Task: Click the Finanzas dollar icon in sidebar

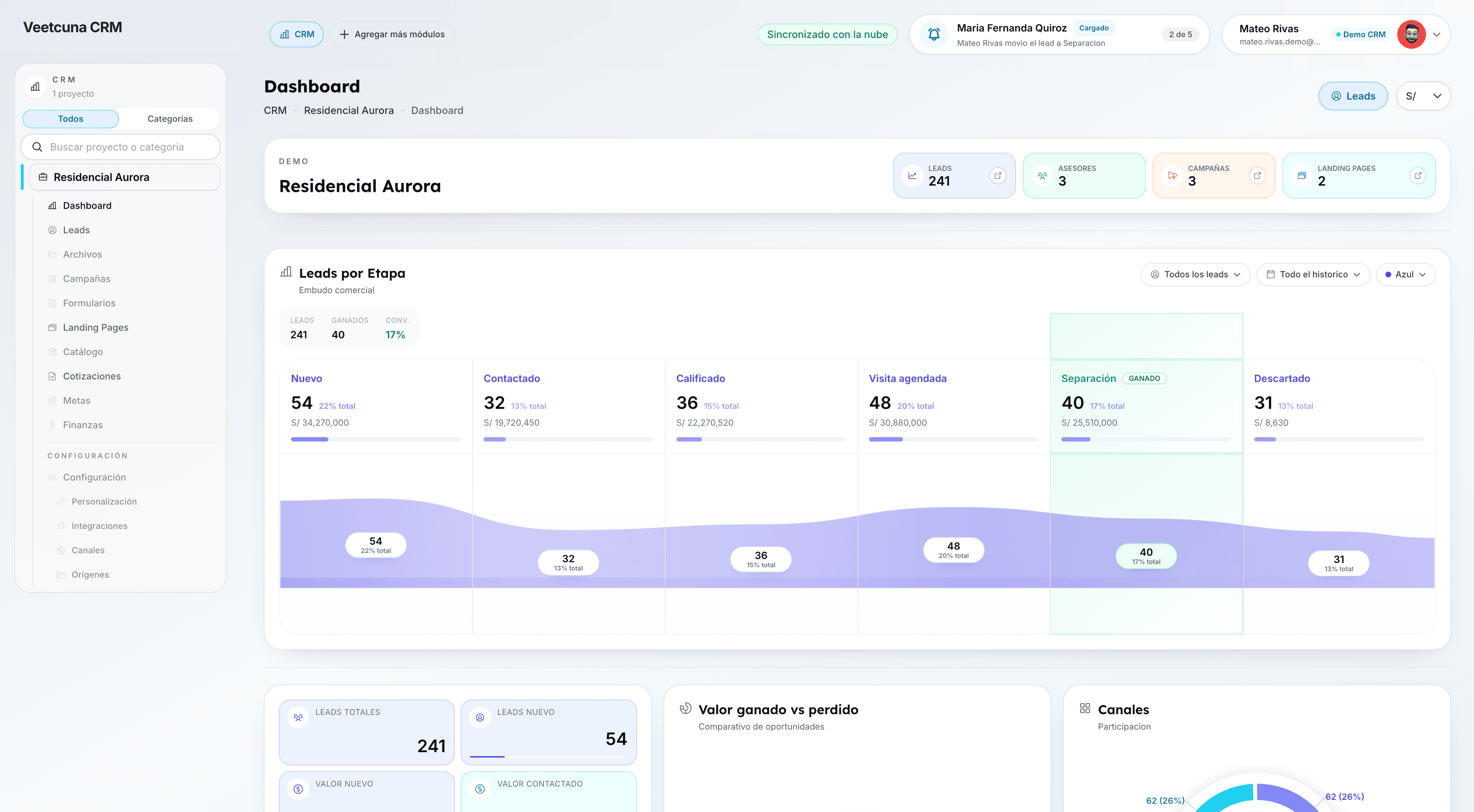Action: coord(52,425)
